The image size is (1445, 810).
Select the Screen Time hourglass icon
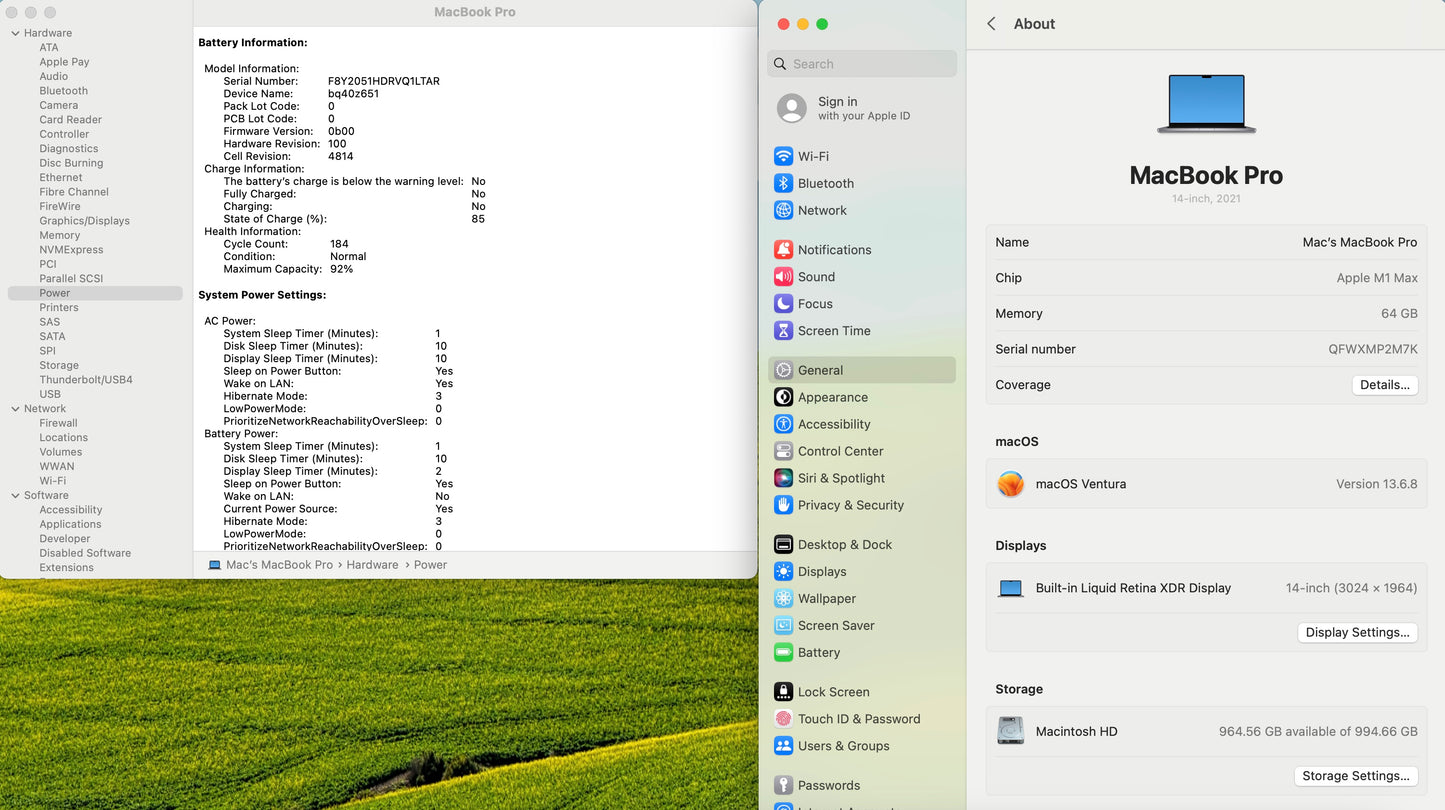coord(784,331)
